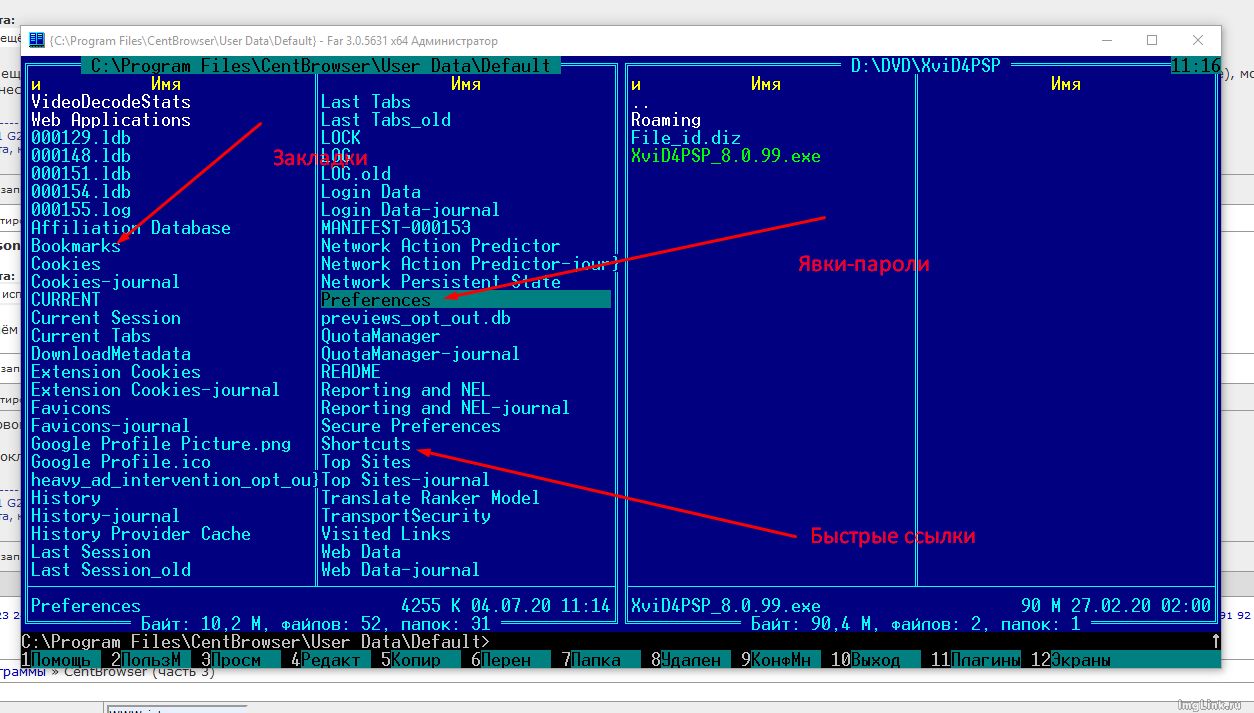Select the History-journal file
The width and height of the screenshot is (1254, 713).
pyautogui.click(x=106, y=516)
